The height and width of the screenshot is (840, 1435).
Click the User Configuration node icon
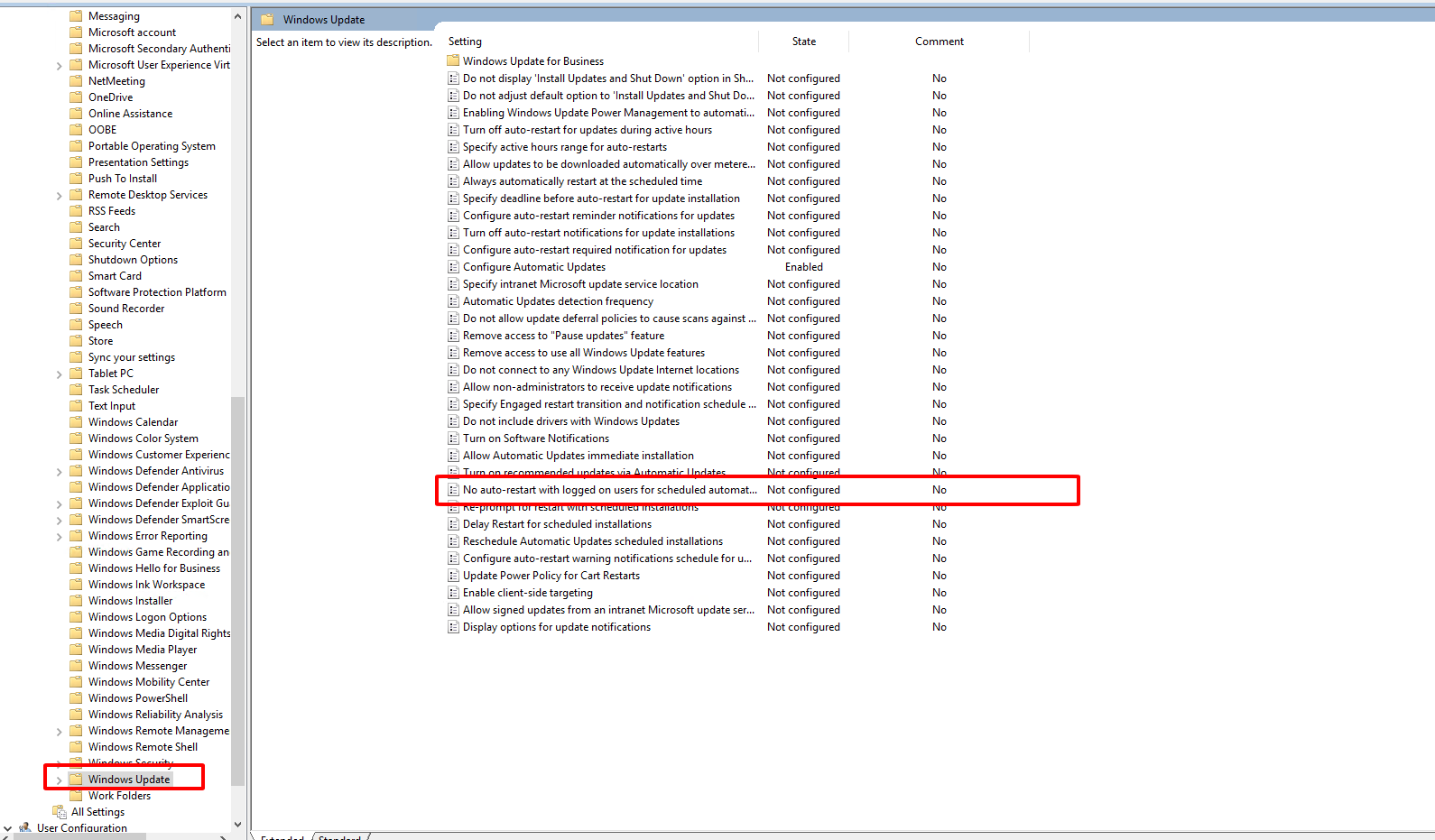[x=25, y=827]
